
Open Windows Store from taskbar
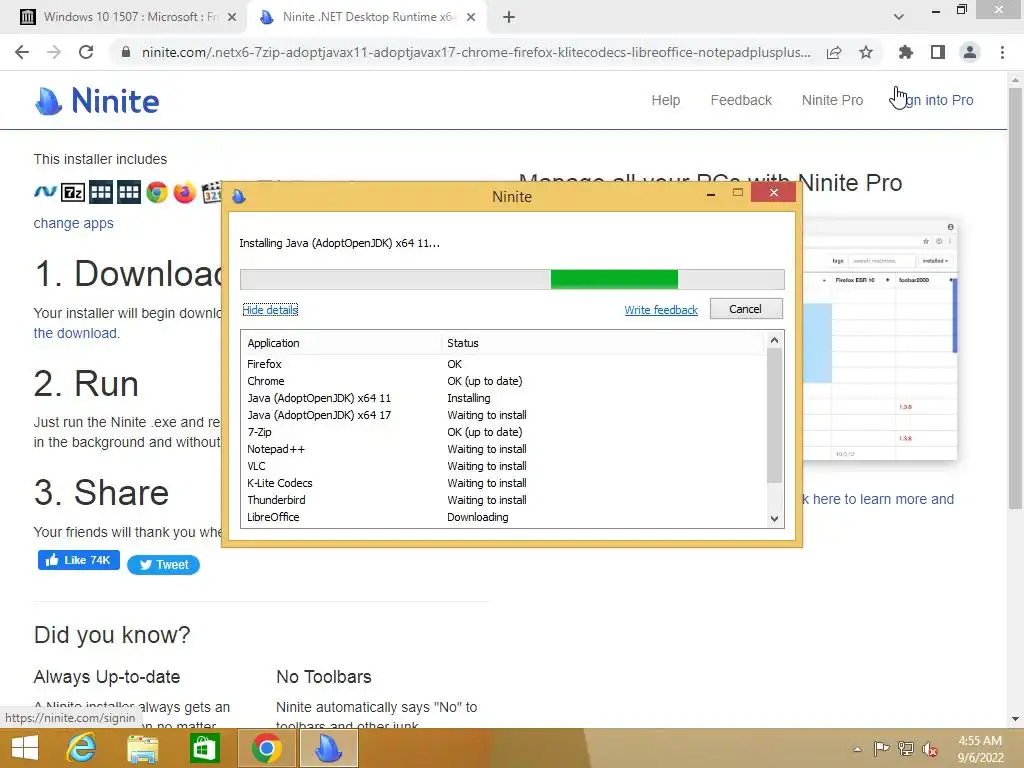[x=204, y=748]
